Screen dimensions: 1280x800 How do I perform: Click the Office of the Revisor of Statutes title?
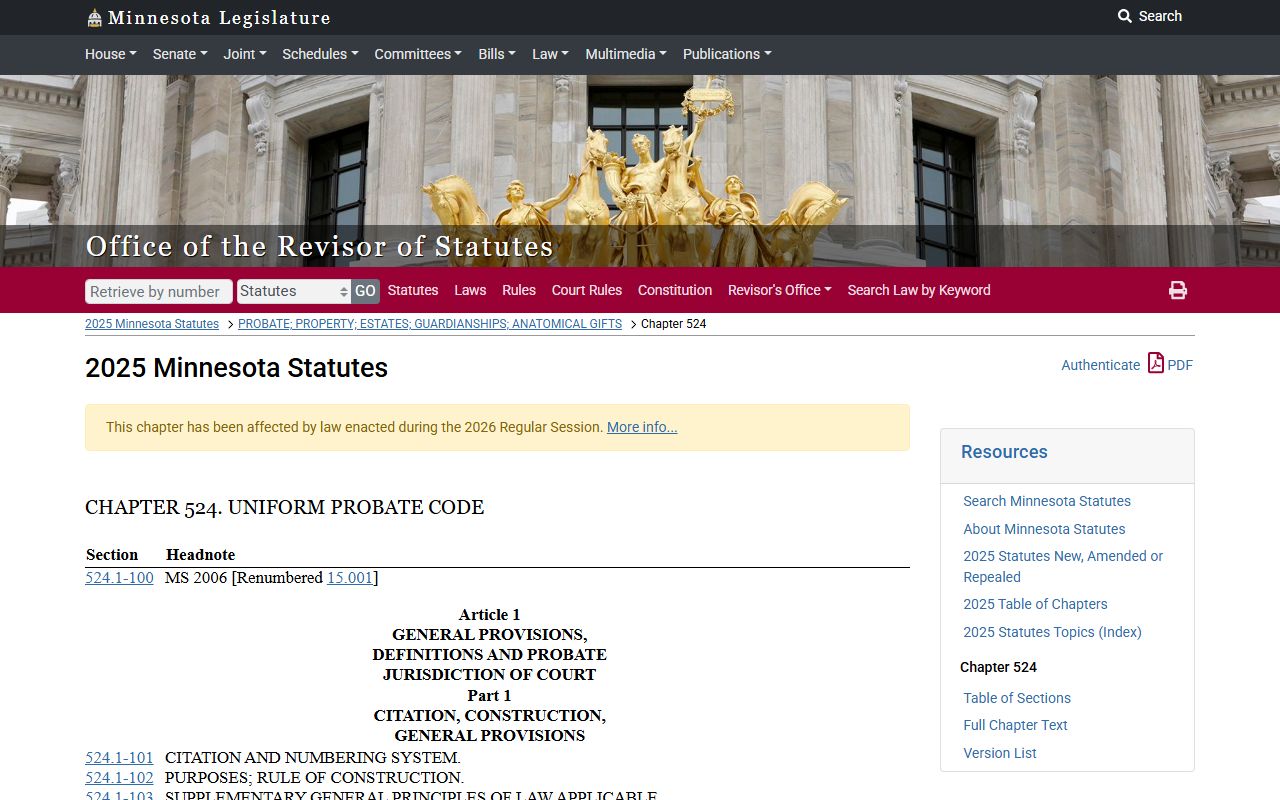(319, 246)
